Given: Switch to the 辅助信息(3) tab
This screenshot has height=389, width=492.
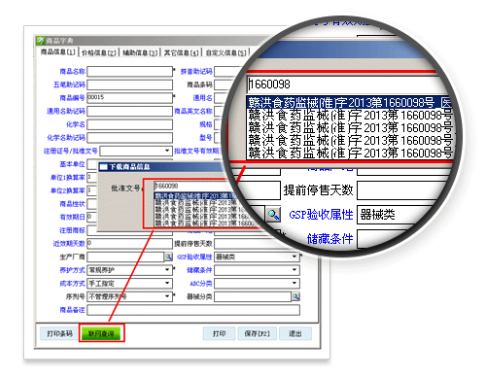Looking at the screenshot, I should tap(140, 53).
